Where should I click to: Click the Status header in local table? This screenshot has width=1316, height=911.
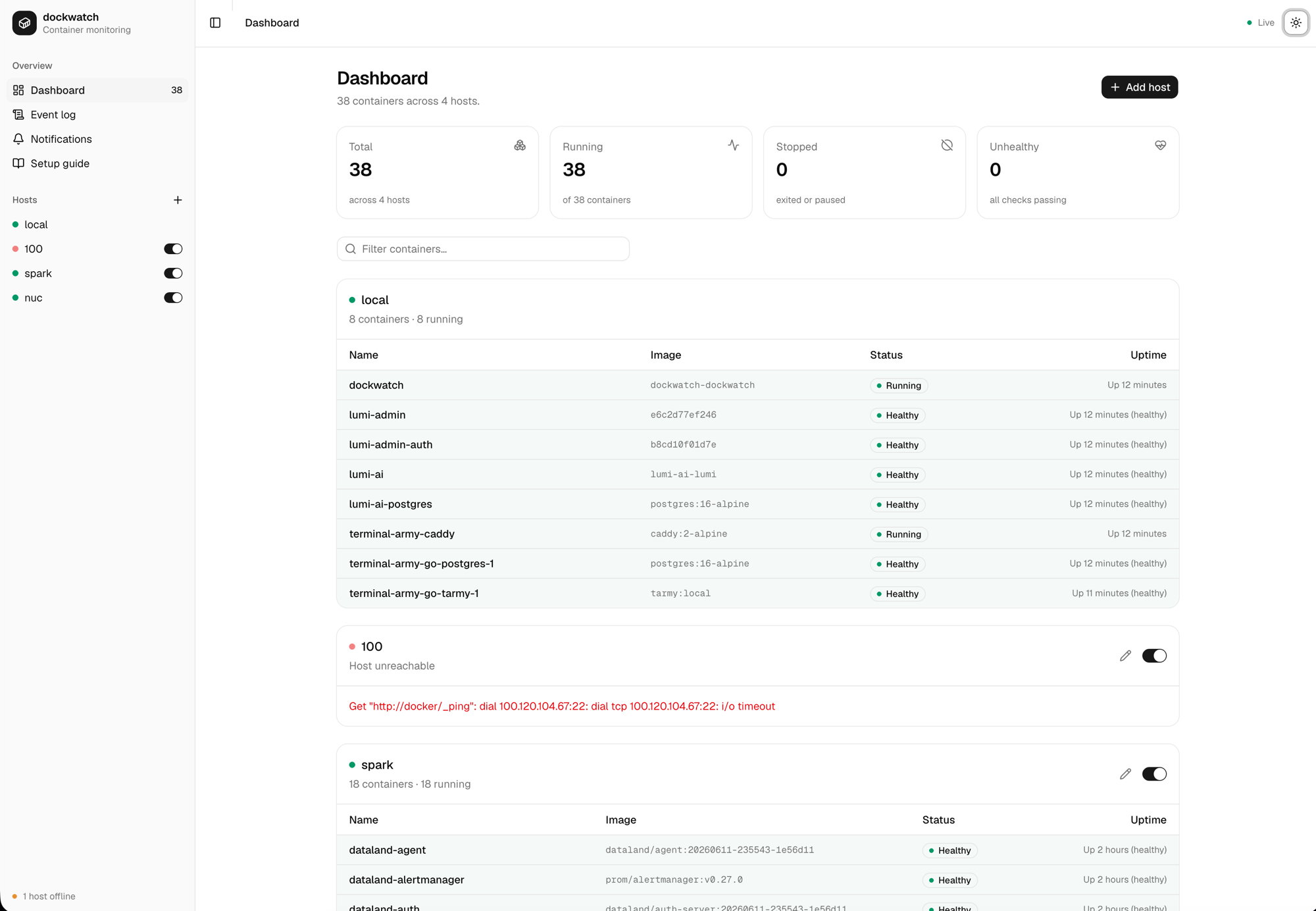[886, 355]
